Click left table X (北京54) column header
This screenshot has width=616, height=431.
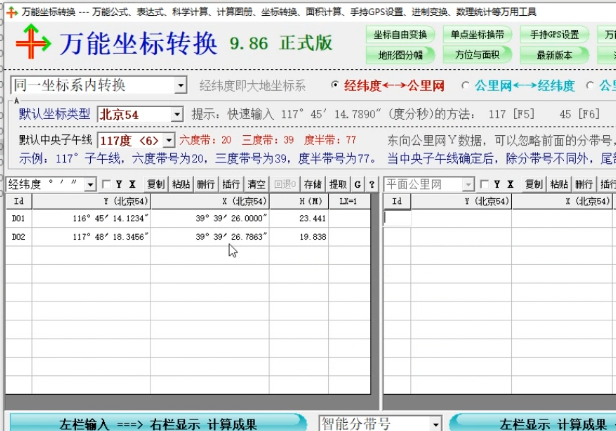210,202
